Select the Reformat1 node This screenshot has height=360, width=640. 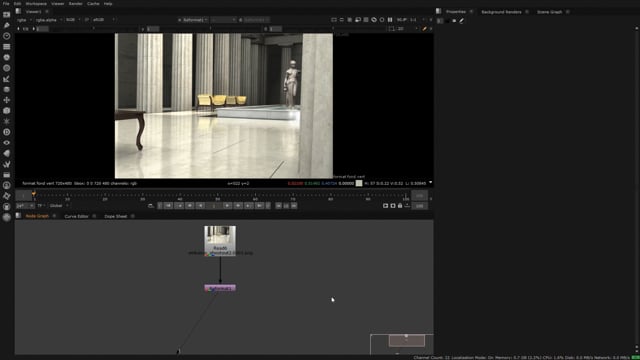(220, 288)
